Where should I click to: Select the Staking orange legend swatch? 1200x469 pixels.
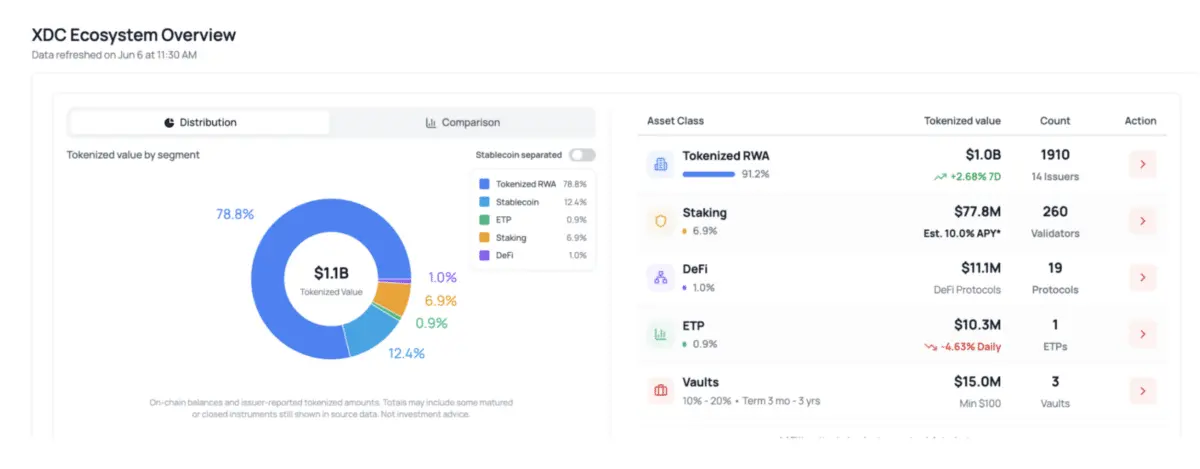point(484,238)
